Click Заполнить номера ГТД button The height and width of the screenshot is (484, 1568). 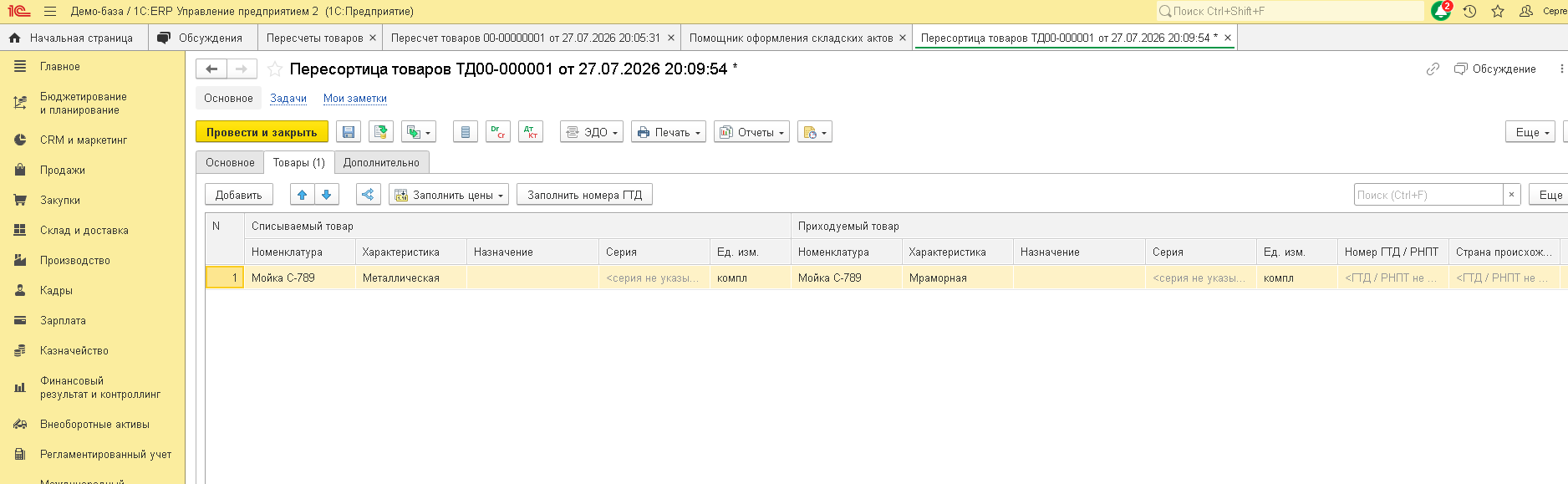click(585, 195)
